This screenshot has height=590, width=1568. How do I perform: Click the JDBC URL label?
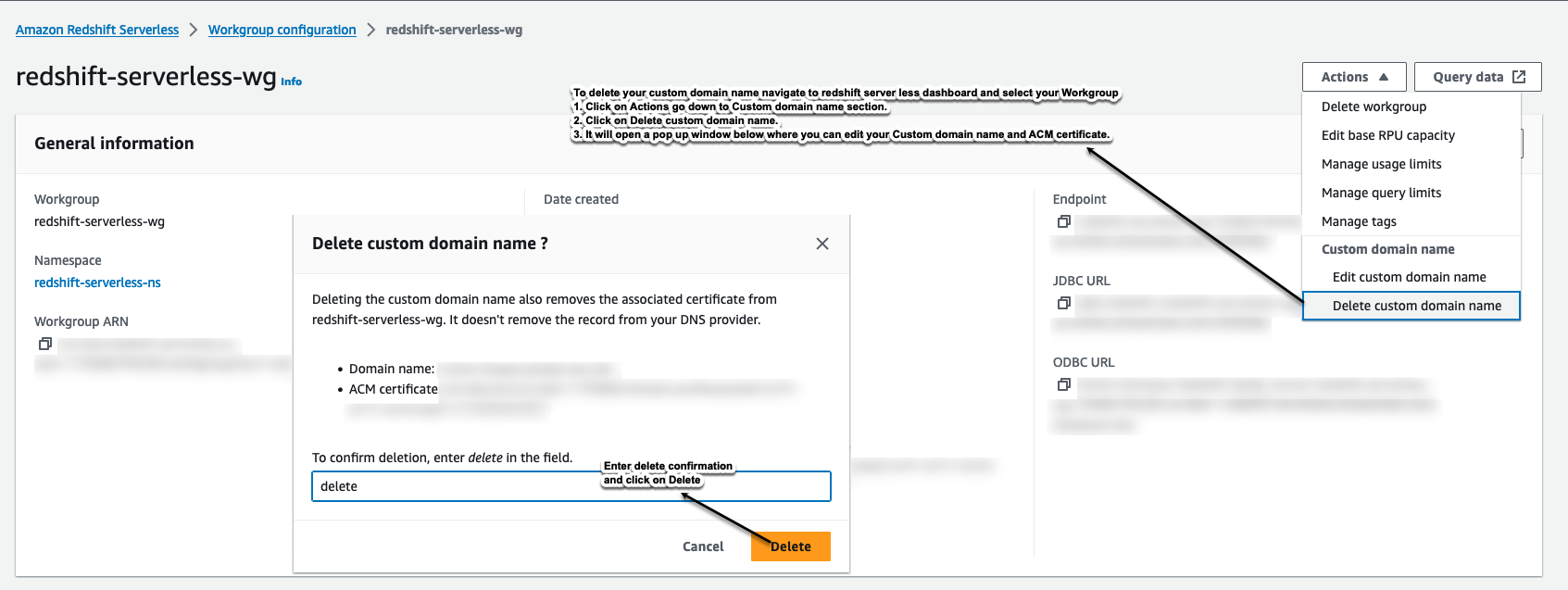(x=1081, y=281)
